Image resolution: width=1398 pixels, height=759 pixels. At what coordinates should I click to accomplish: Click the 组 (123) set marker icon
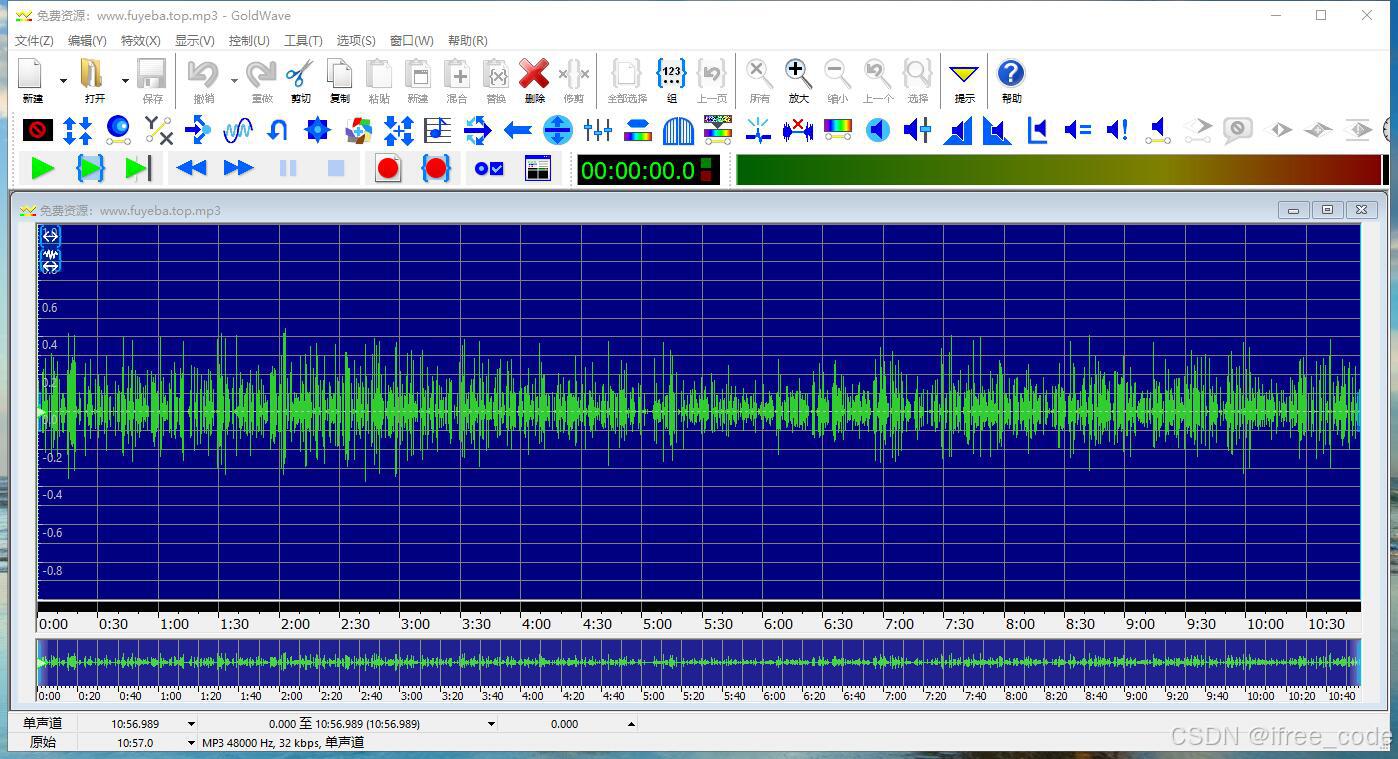pyautogui.click(x=671, y=74)
